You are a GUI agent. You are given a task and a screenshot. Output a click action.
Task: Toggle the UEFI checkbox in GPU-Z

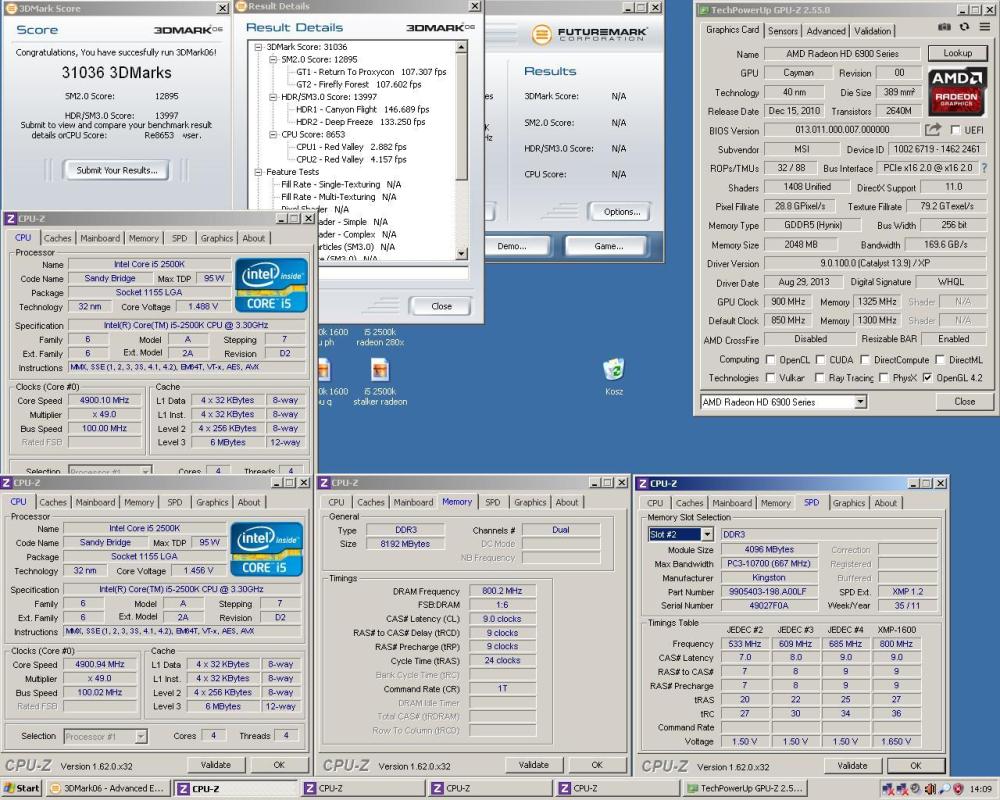click(x=955, y=130)
